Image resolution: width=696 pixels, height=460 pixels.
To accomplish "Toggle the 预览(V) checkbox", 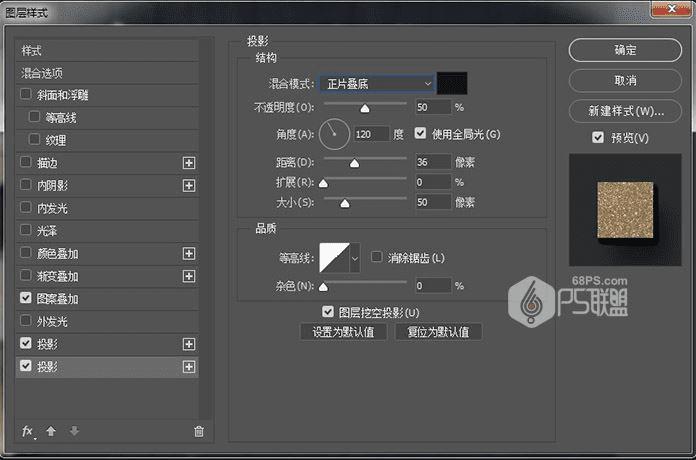I will (598, 137).
